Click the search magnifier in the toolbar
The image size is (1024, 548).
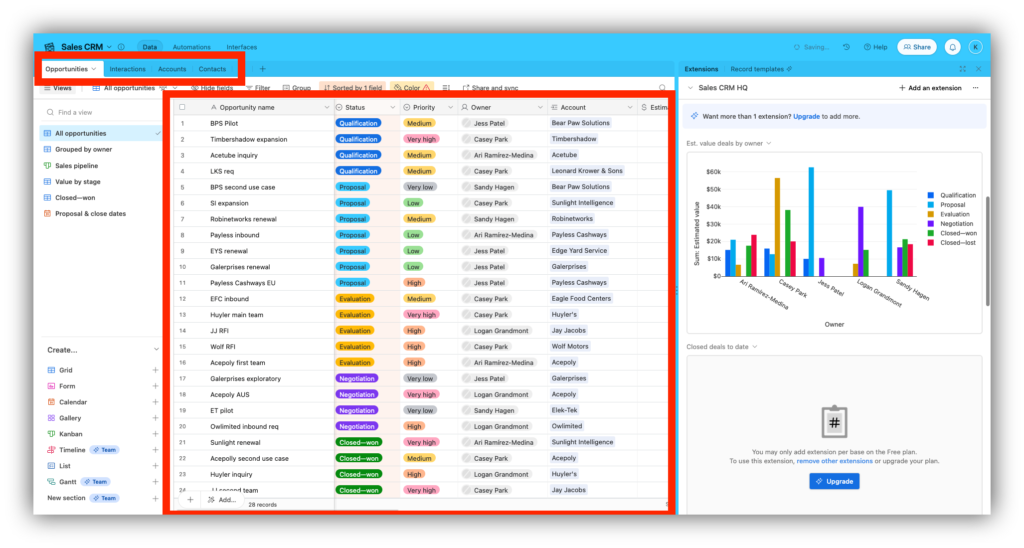pyautogui.click(x=662, y=88)
